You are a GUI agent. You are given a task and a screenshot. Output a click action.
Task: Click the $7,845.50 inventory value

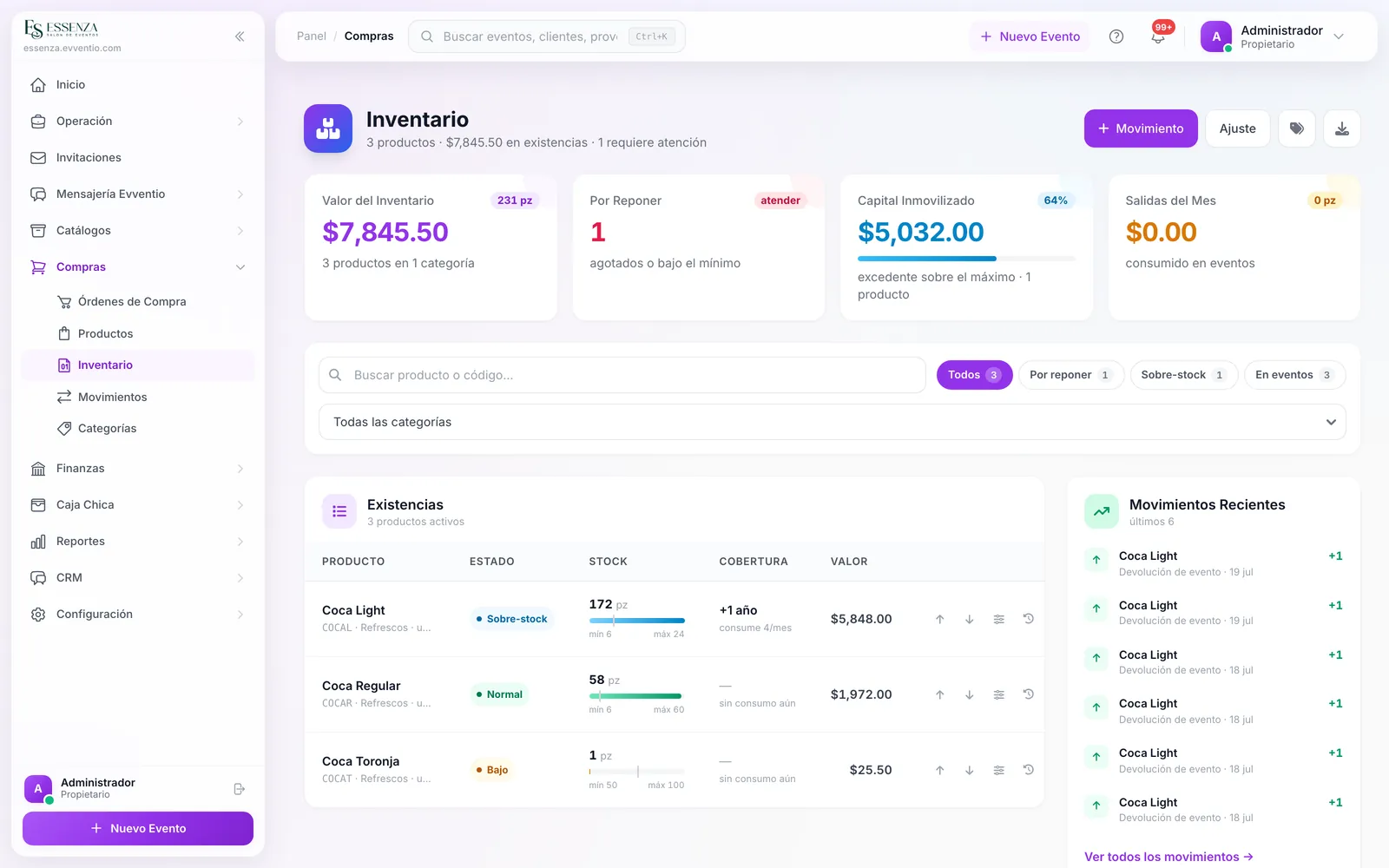point(385,232)
